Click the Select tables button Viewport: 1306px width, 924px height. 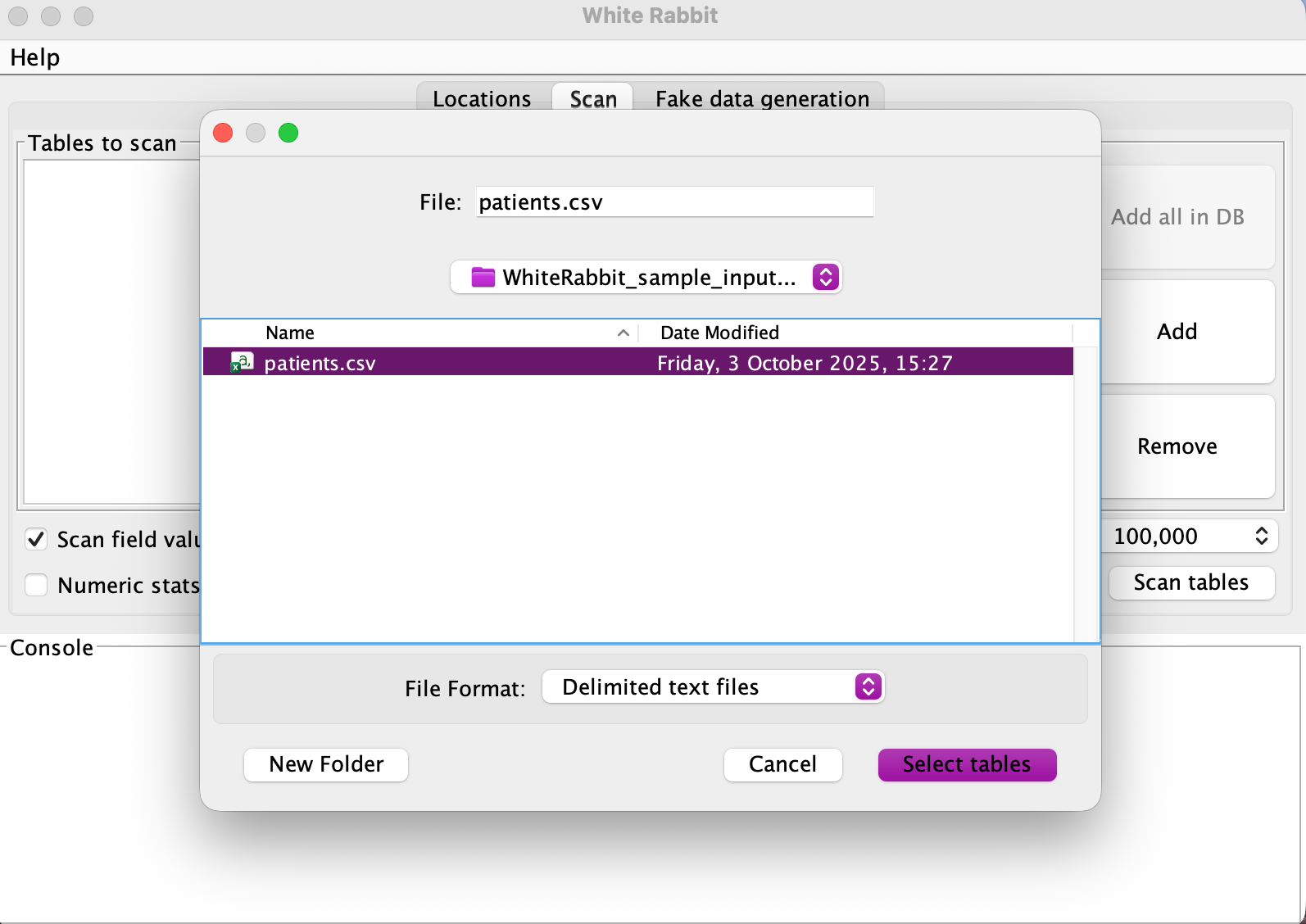point(967,764)
